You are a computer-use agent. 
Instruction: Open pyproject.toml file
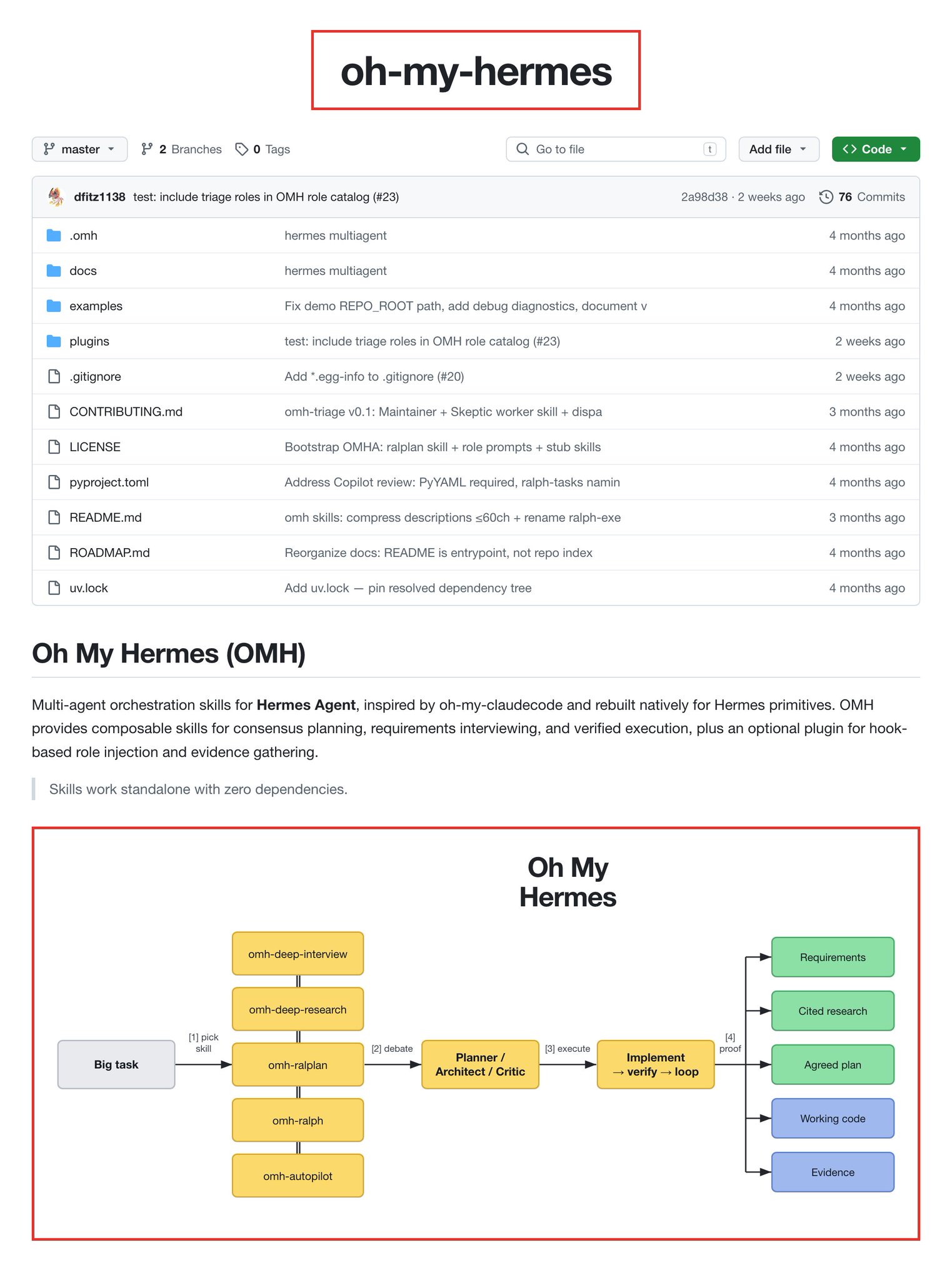click(109, 482)
